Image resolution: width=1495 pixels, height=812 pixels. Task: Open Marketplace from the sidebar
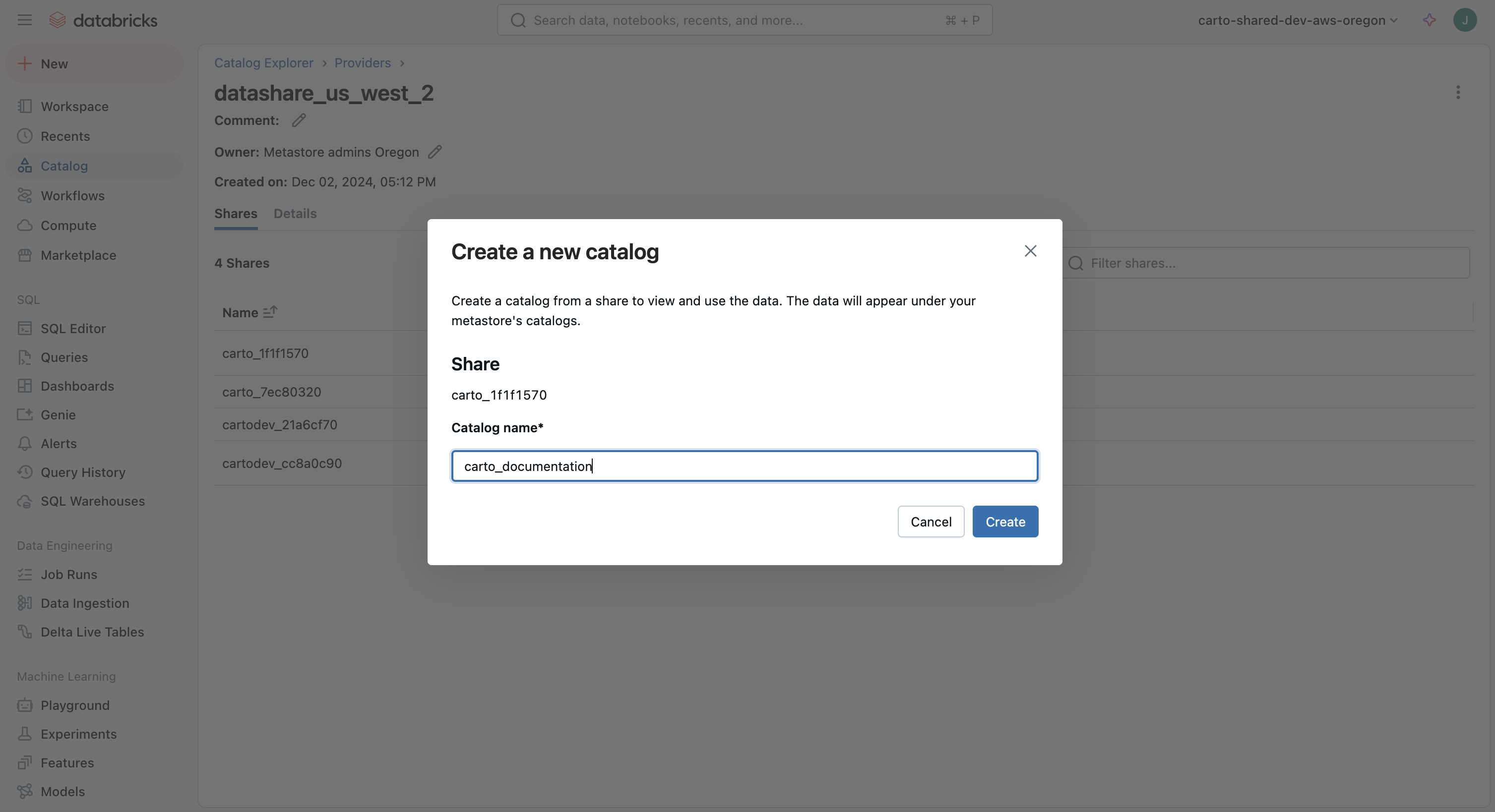(x=78, y=255)
